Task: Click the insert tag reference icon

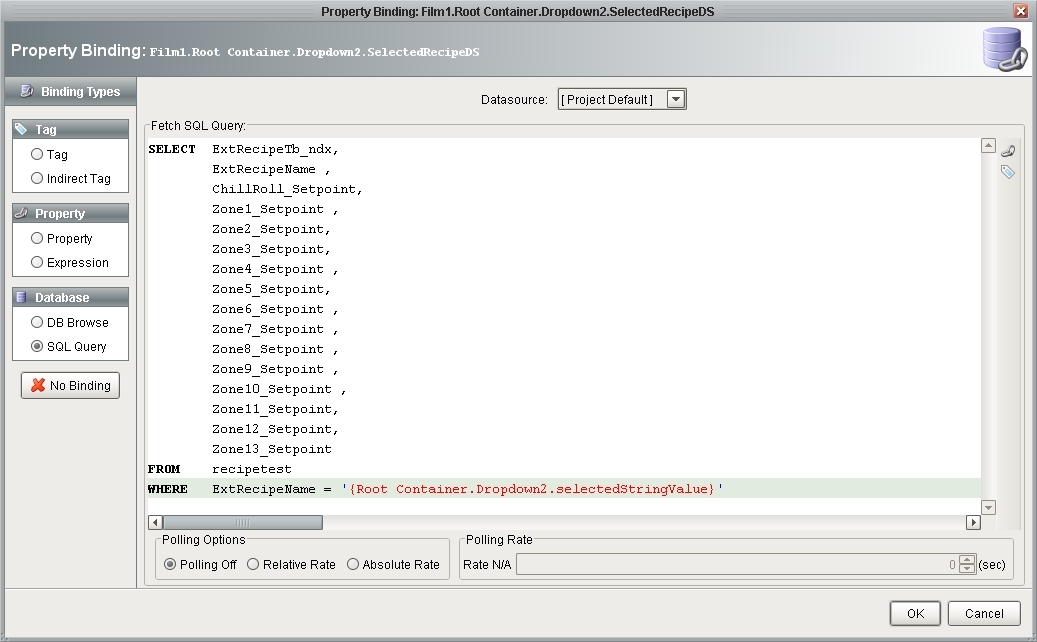Action: (x=1008, y=172)
